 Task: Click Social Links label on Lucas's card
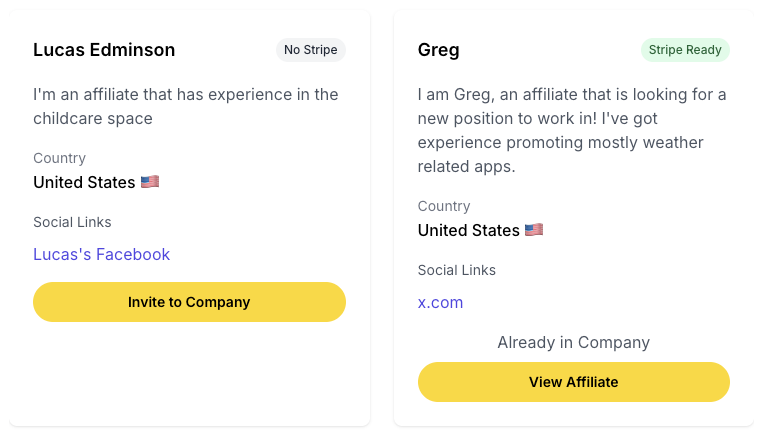(72, 222)
